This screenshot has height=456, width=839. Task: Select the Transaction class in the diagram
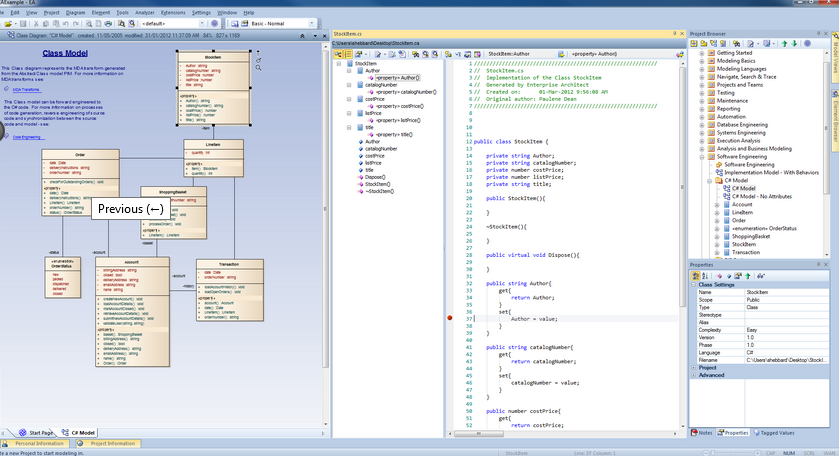pyautogui.click(x=230, y=290)
